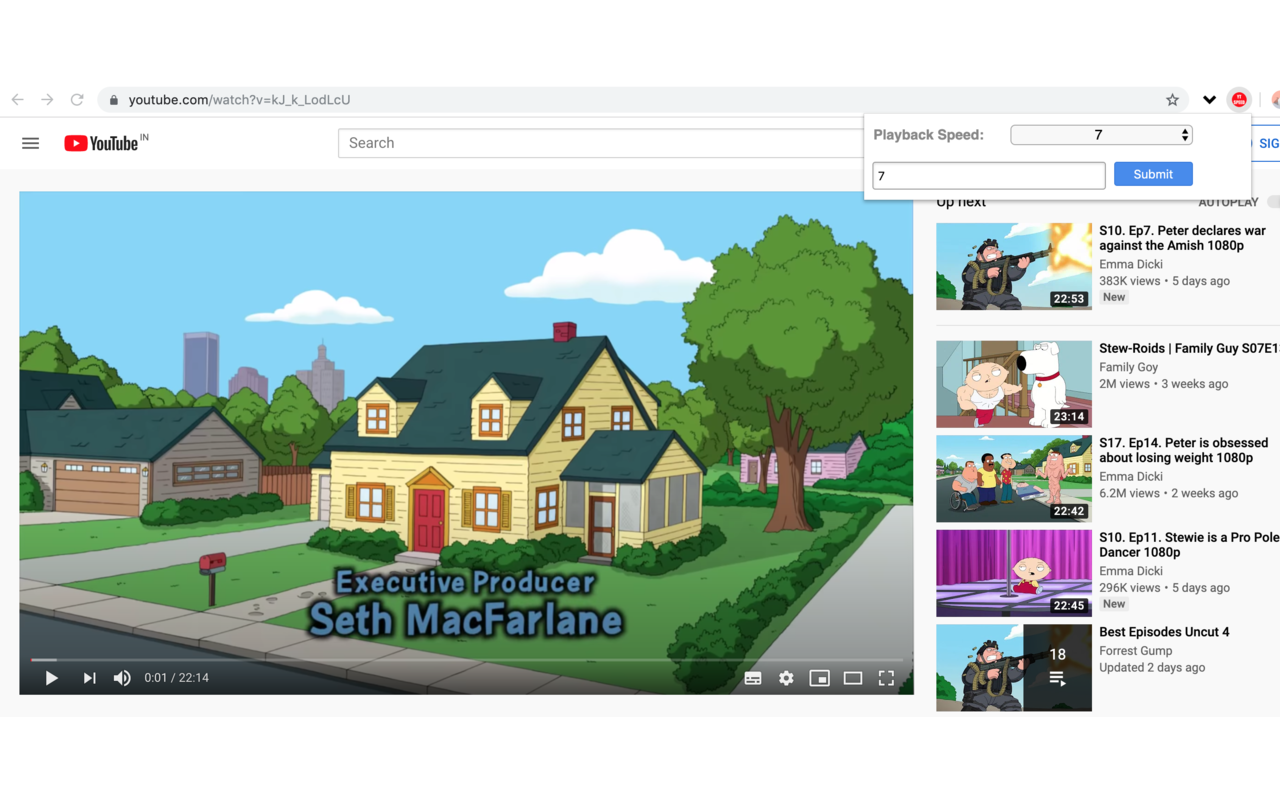Screen dimensions: 1280x800
Task: Open Best Episodes Uncut 4 playlist thumbnail
Action: coord(1014,668)
